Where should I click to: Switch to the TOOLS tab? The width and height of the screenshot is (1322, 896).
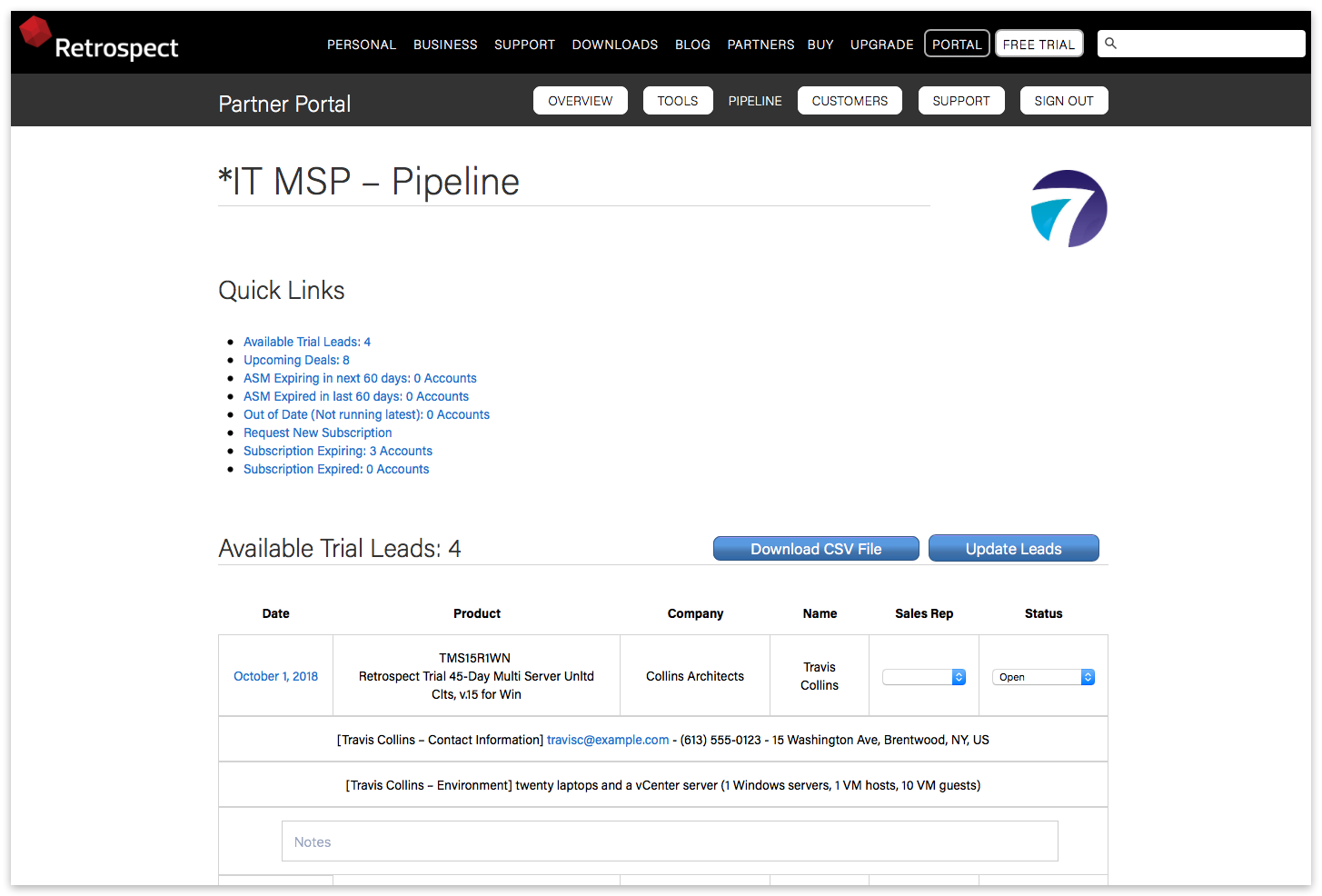coord(678,101)
